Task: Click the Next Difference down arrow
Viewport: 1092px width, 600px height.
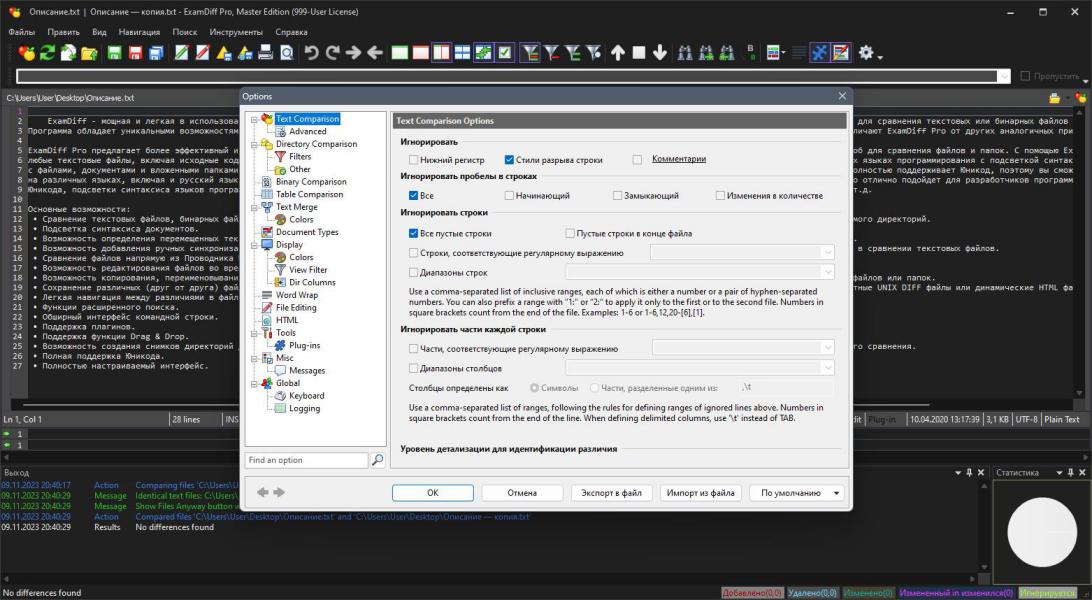Action: point(660,53)
